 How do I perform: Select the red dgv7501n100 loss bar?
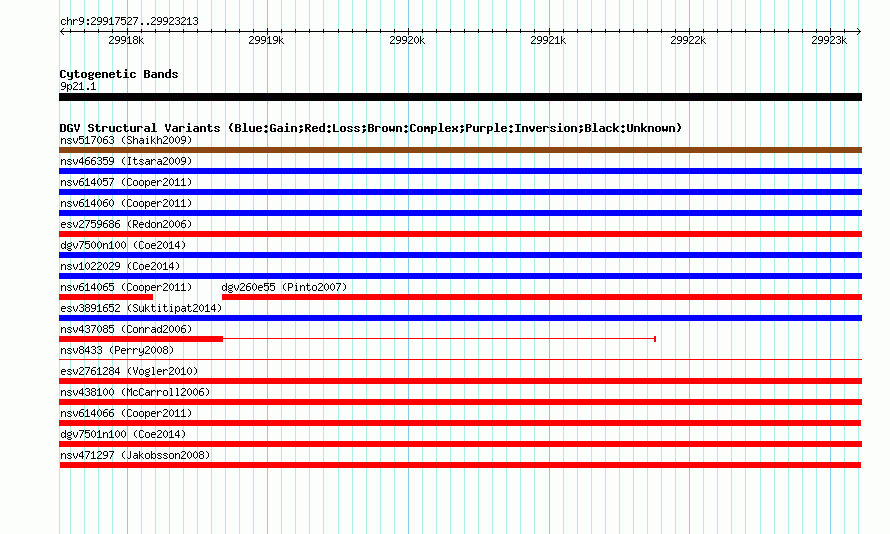(x=460, y=444)
